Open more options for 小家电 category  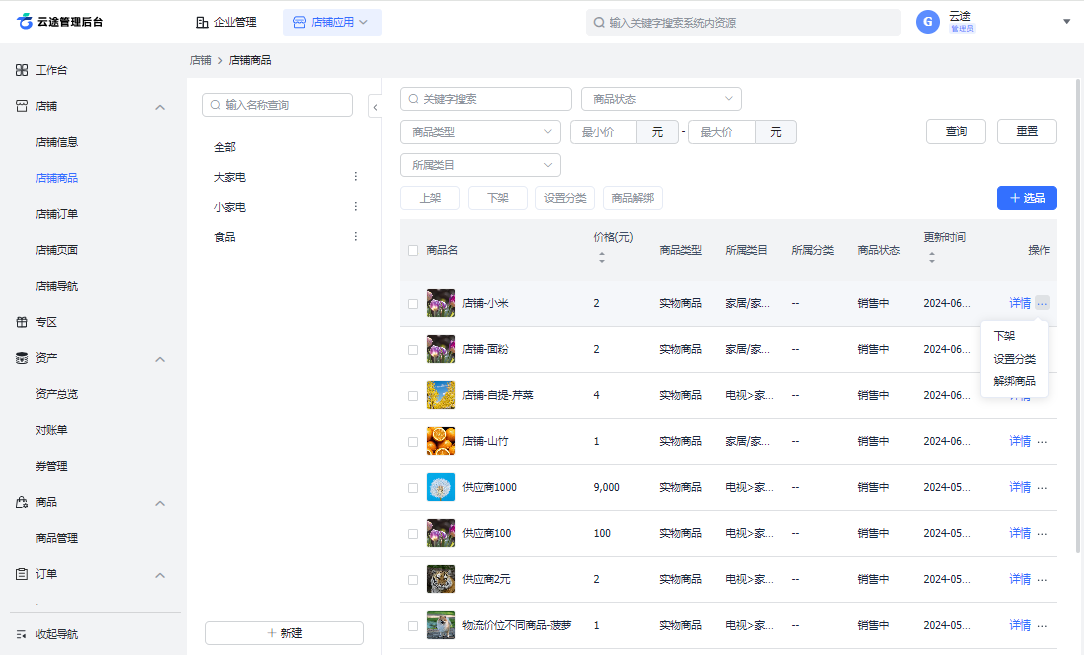(355, 207)
